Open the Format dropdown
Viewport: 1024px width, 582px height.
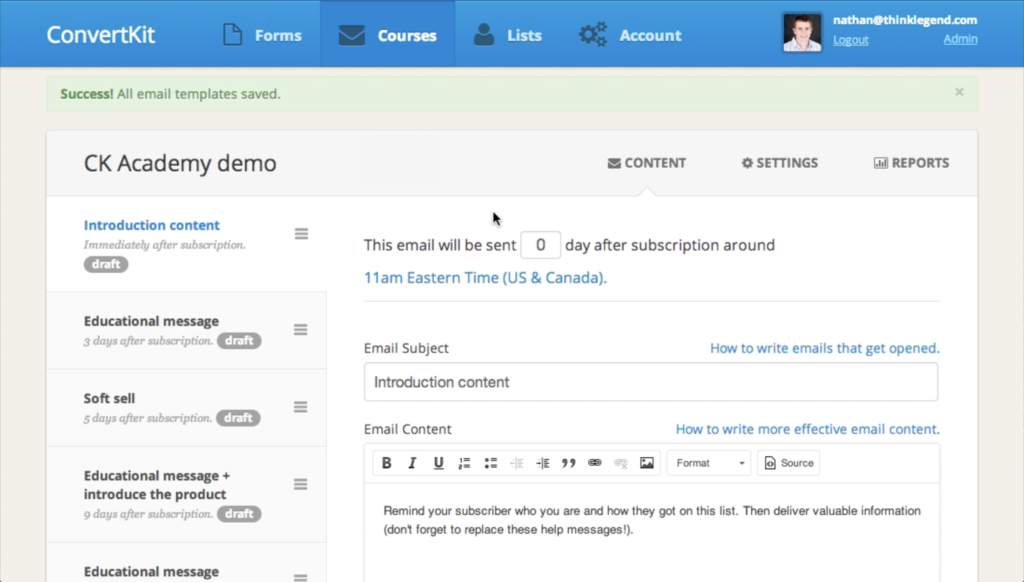coord(709,463)
